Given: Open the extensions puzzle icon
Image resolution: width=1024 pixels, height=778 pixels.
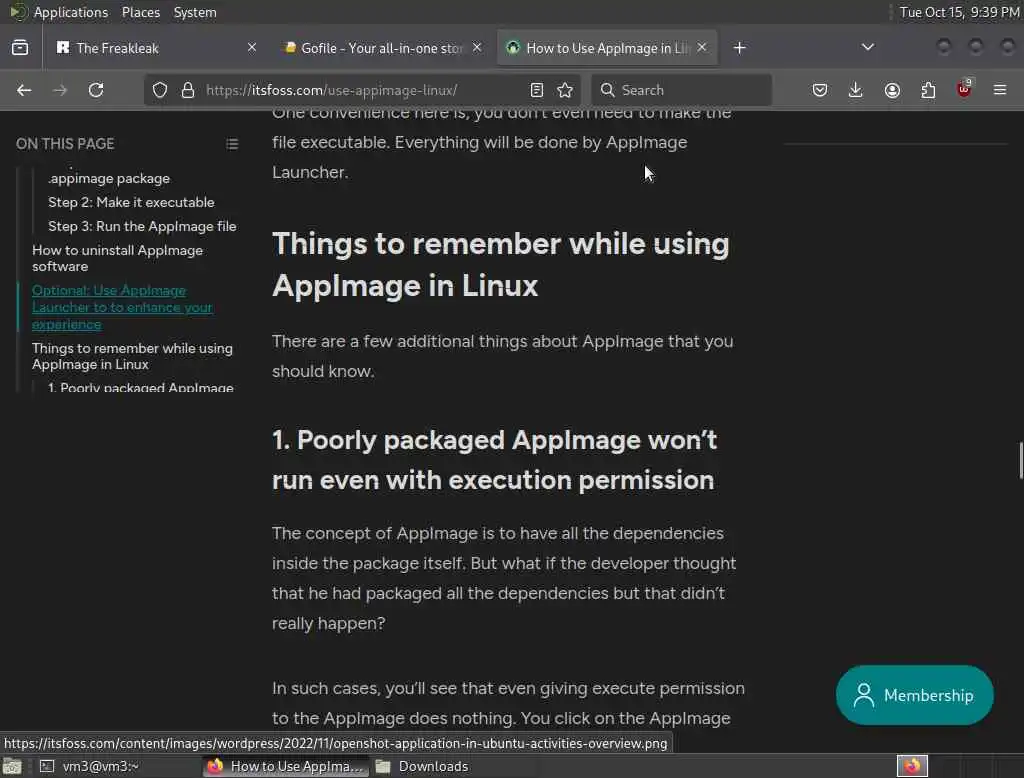Looking at the screenshot, I should tap(928, 90).
